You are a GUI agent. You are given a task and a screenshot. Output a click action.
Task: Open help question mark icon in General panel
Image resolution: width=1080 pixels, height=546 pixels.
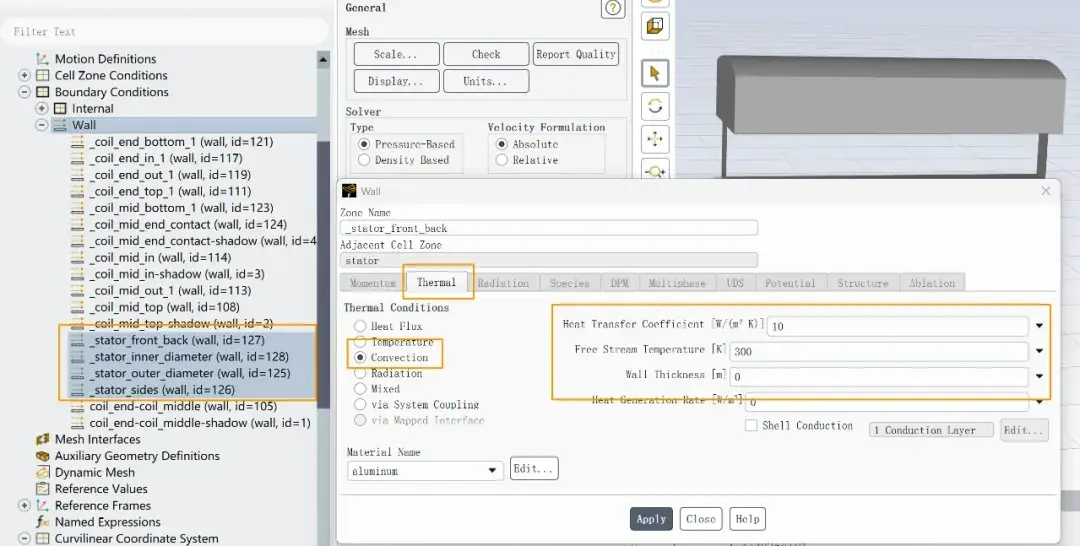click(612, 8)
